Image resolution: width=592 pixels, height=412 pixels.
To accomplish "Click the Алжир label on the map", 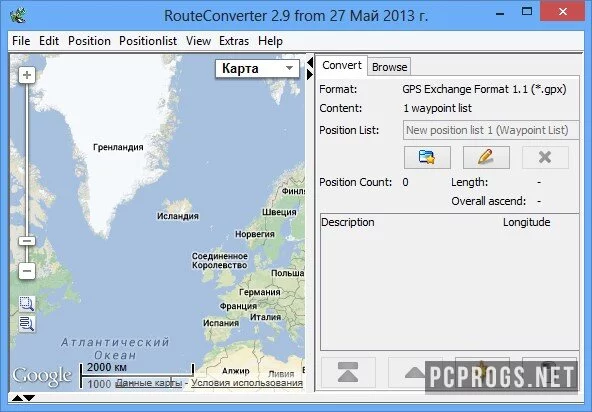I will click(x=236, y=371).
